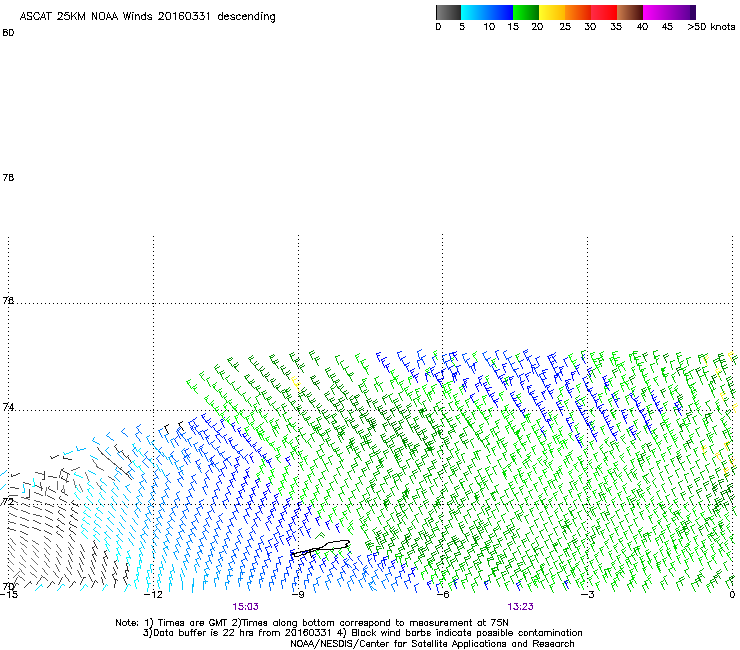The height and width of the screenshot is (650, 740).
Task: Pick the yellow 20-25 knots color band
Action: pyautogui.click(x=552, y=12)
